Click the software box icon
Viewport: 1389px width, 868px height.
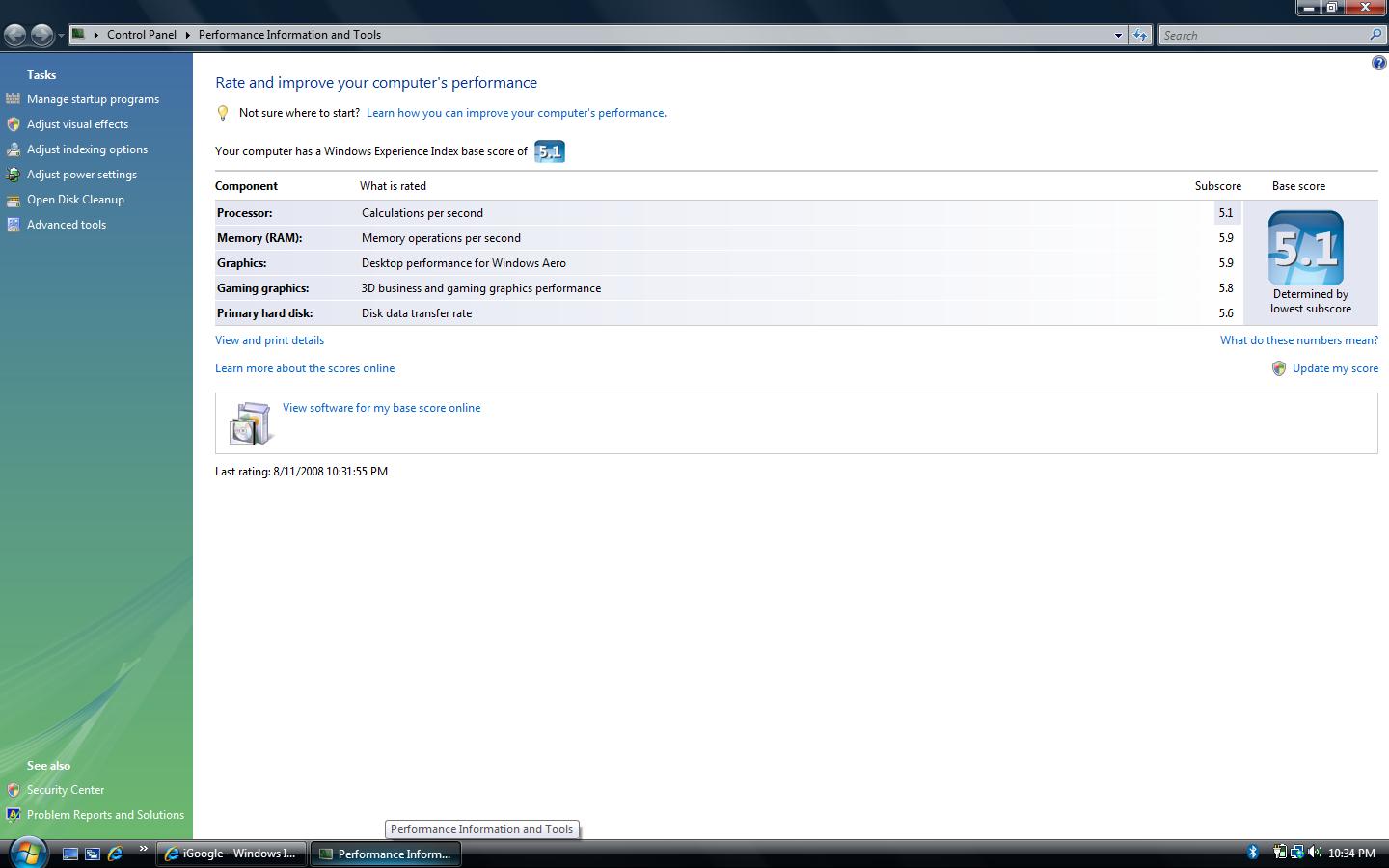click(251, 423)
